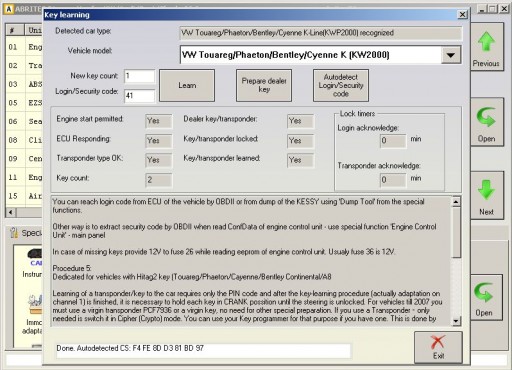This screenshot has height=370, width=512.
Task: Click the red X Exit icon
Action: [x=438, y=342]
